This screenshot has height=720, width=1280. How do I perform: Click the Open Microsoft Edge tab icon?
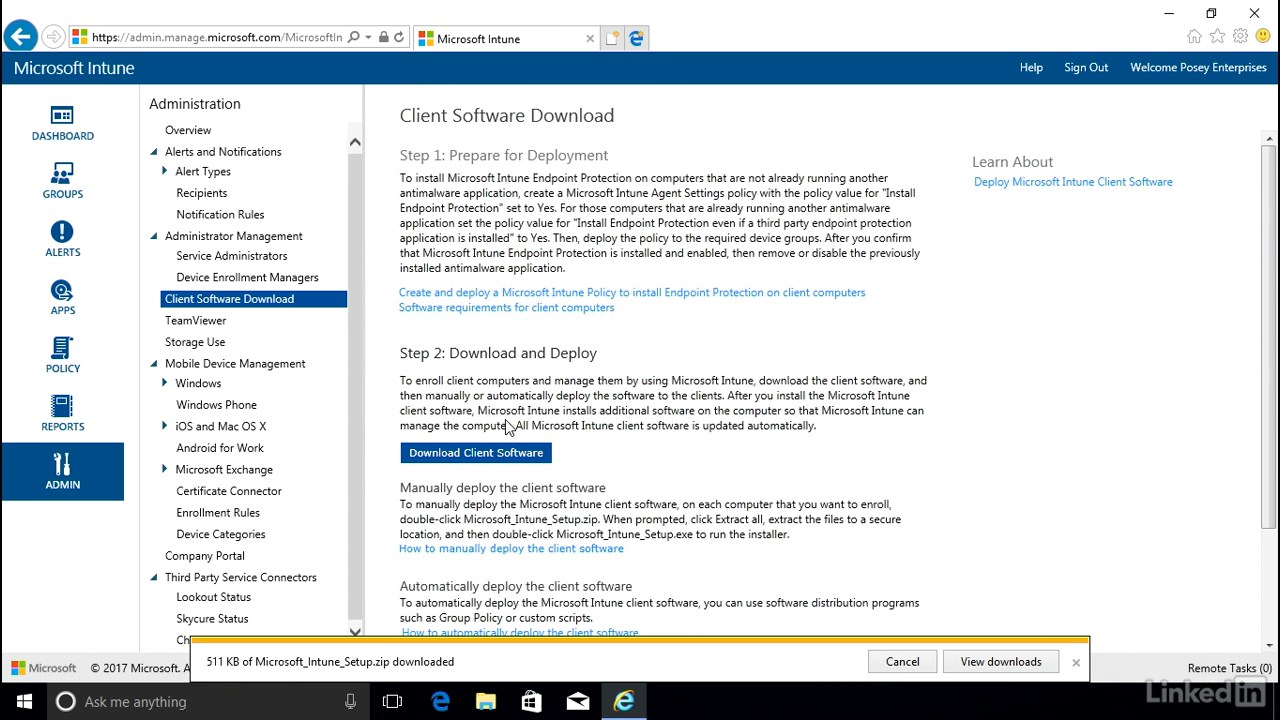pyautogui.click(x=636, y=38)
